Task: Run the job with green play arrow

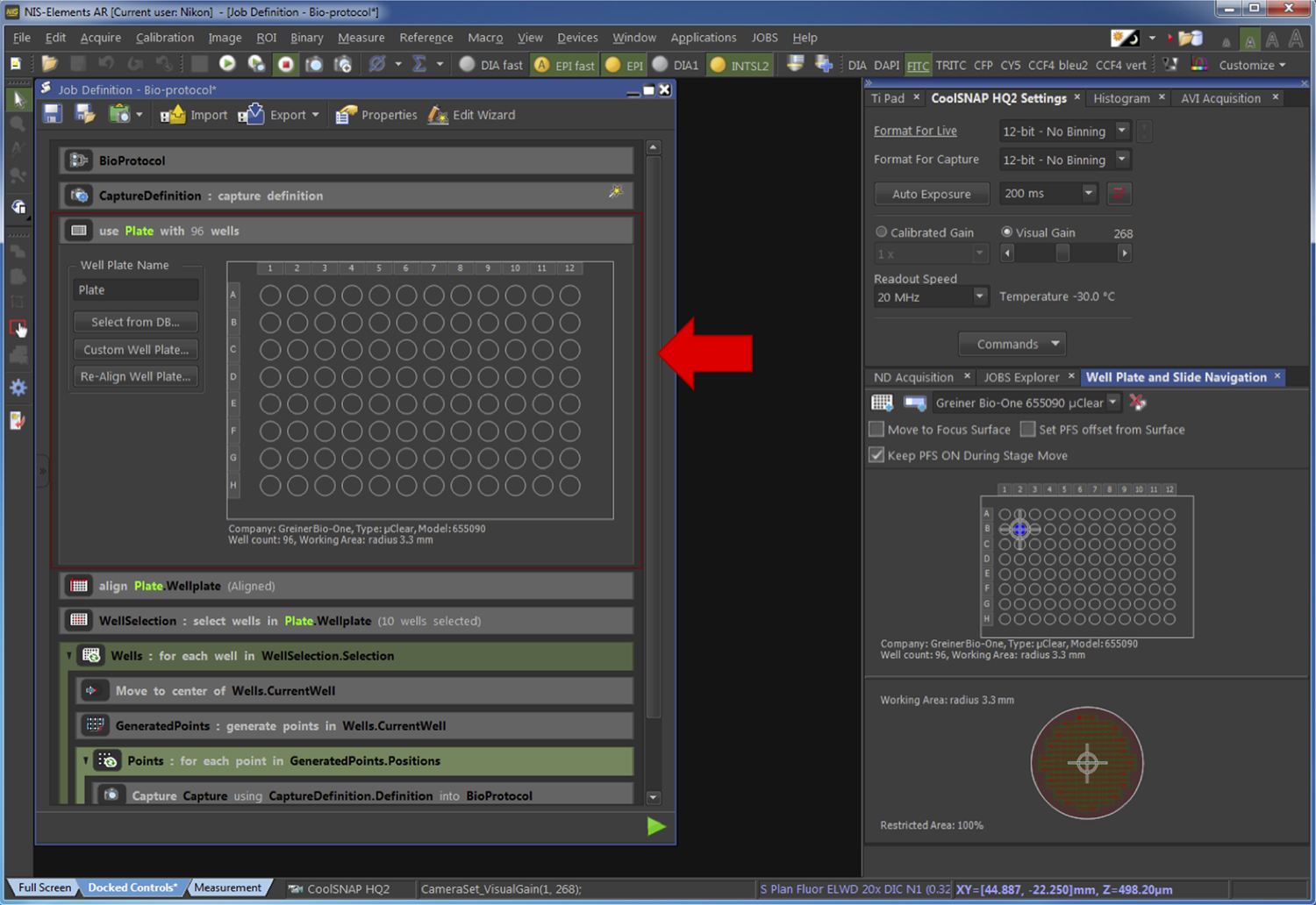Action: click(x=655, y=826)
